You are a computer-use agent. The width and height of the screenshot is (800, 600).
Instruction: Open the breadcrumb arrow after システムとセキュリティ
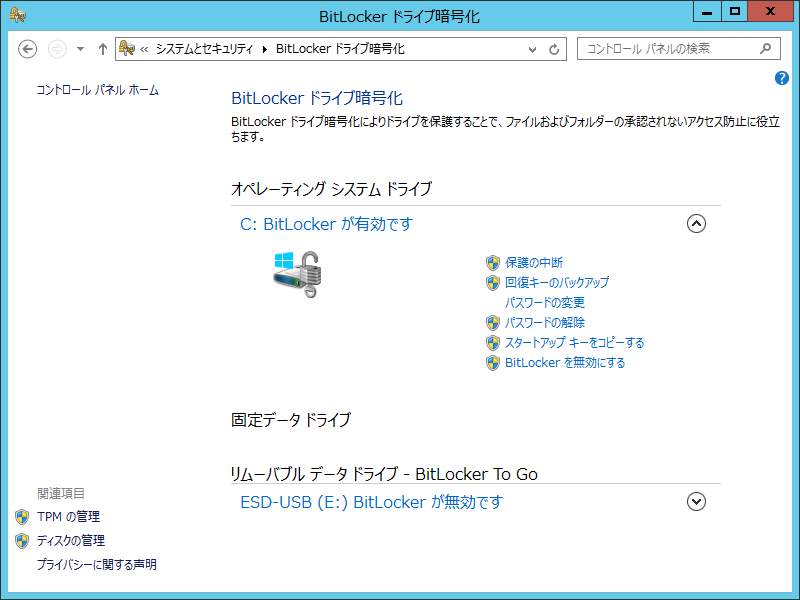pyautogui.click(x=264, y=49)
